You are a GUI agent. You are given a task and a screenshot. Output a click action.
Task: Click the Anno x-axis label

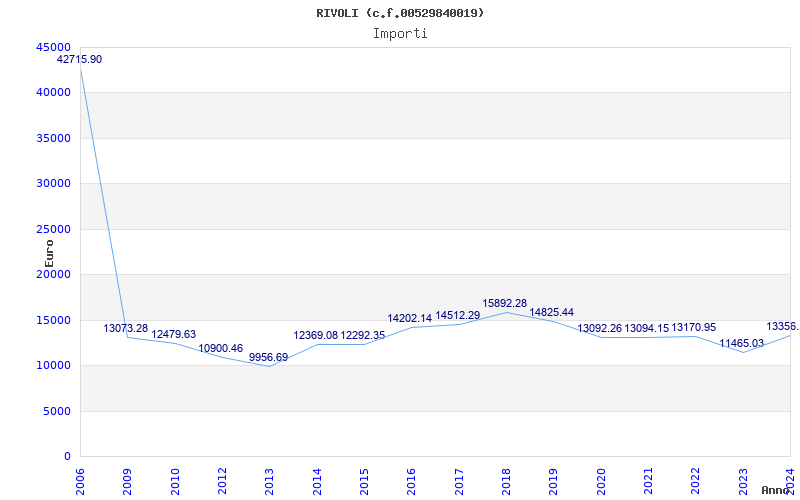(776, 490)
